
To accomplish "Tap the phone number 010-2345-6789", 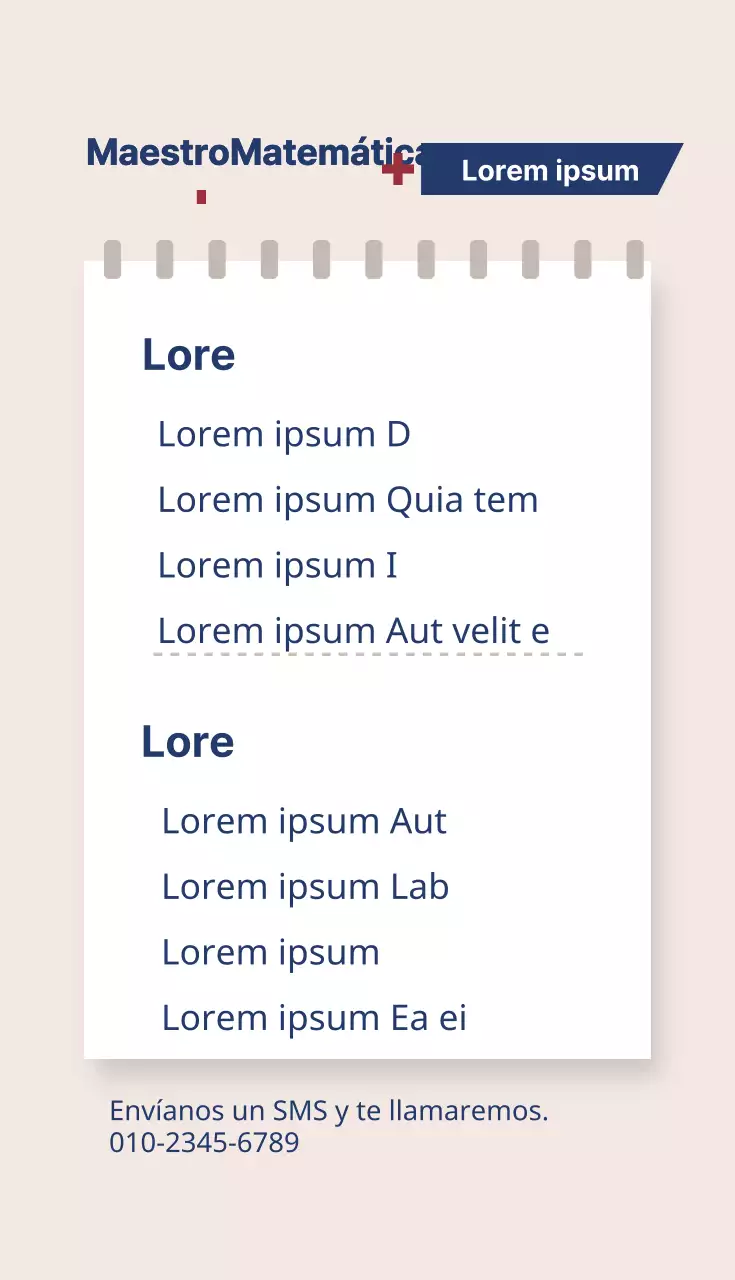I will (204, 1142).
